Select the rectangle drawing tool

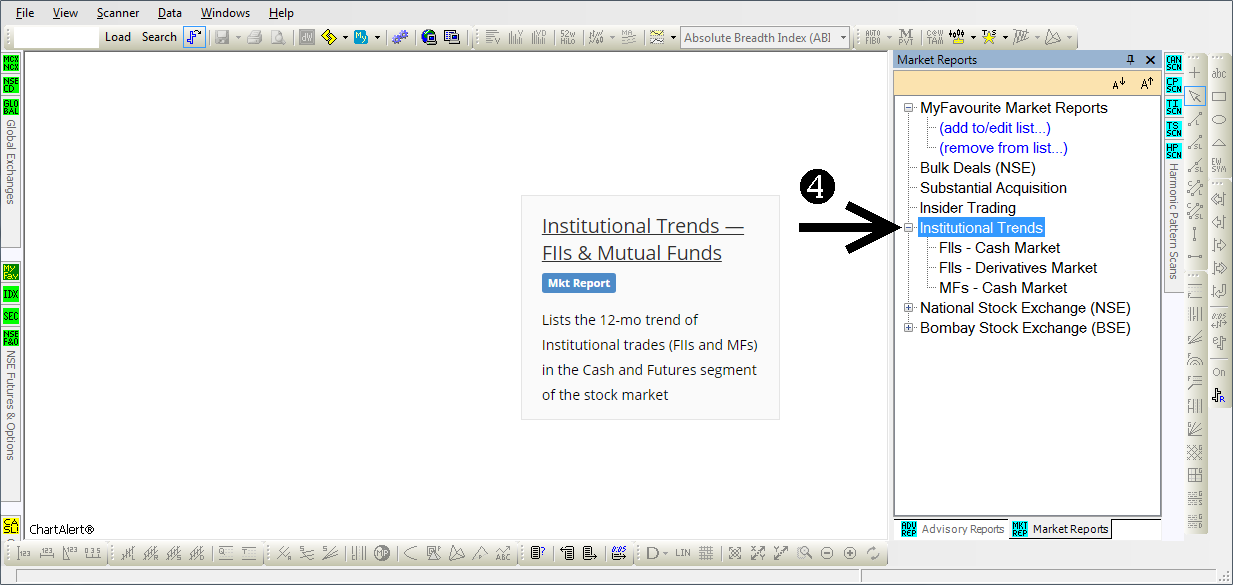1219,96
